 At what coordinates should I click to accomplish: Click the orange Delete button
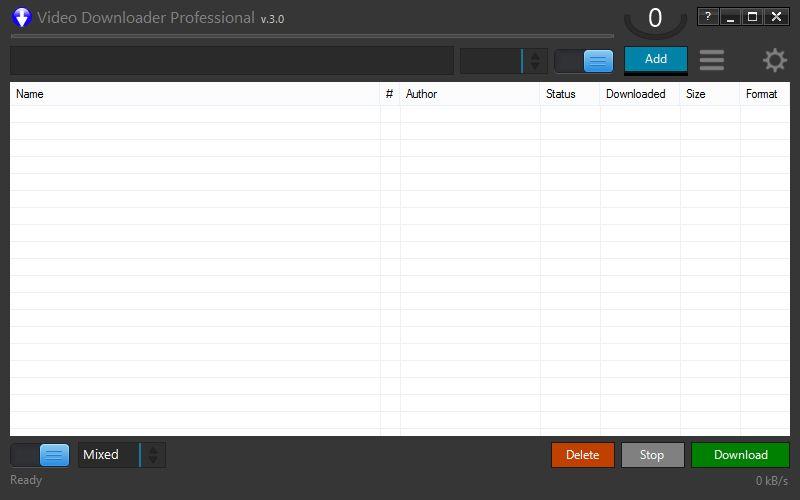583,455
